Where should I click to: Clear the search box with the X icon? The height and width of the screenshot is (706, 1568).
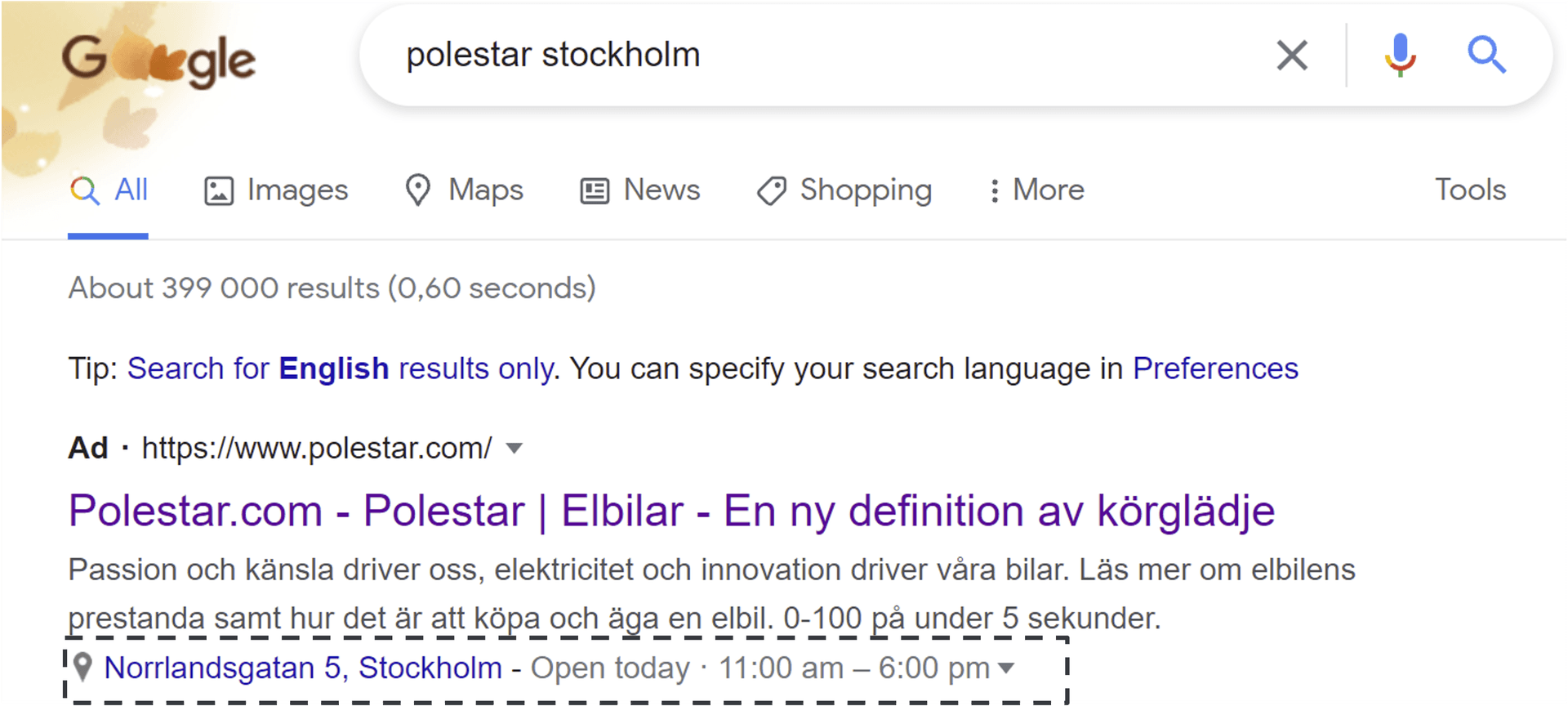1292,56
